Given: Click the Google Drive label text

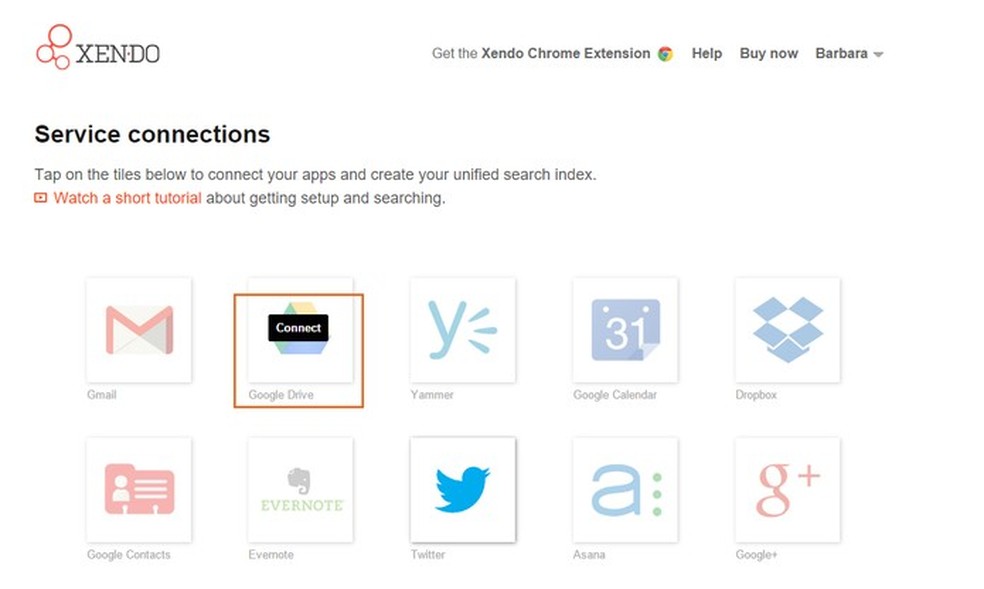Looking at the screenshot, I should (281, 395).
